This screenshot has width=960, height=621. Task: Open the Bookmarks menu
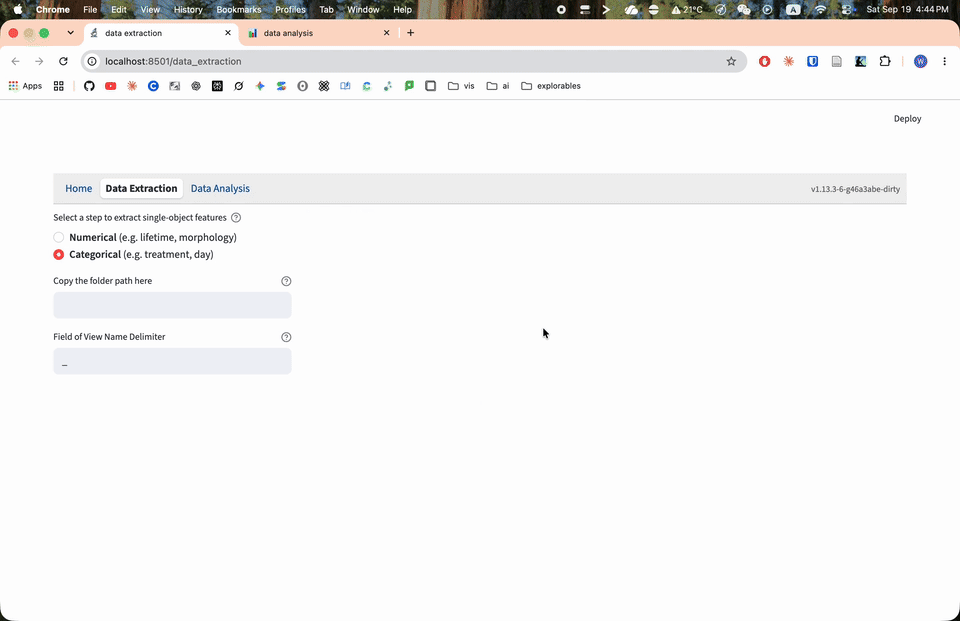click(239, 9)
